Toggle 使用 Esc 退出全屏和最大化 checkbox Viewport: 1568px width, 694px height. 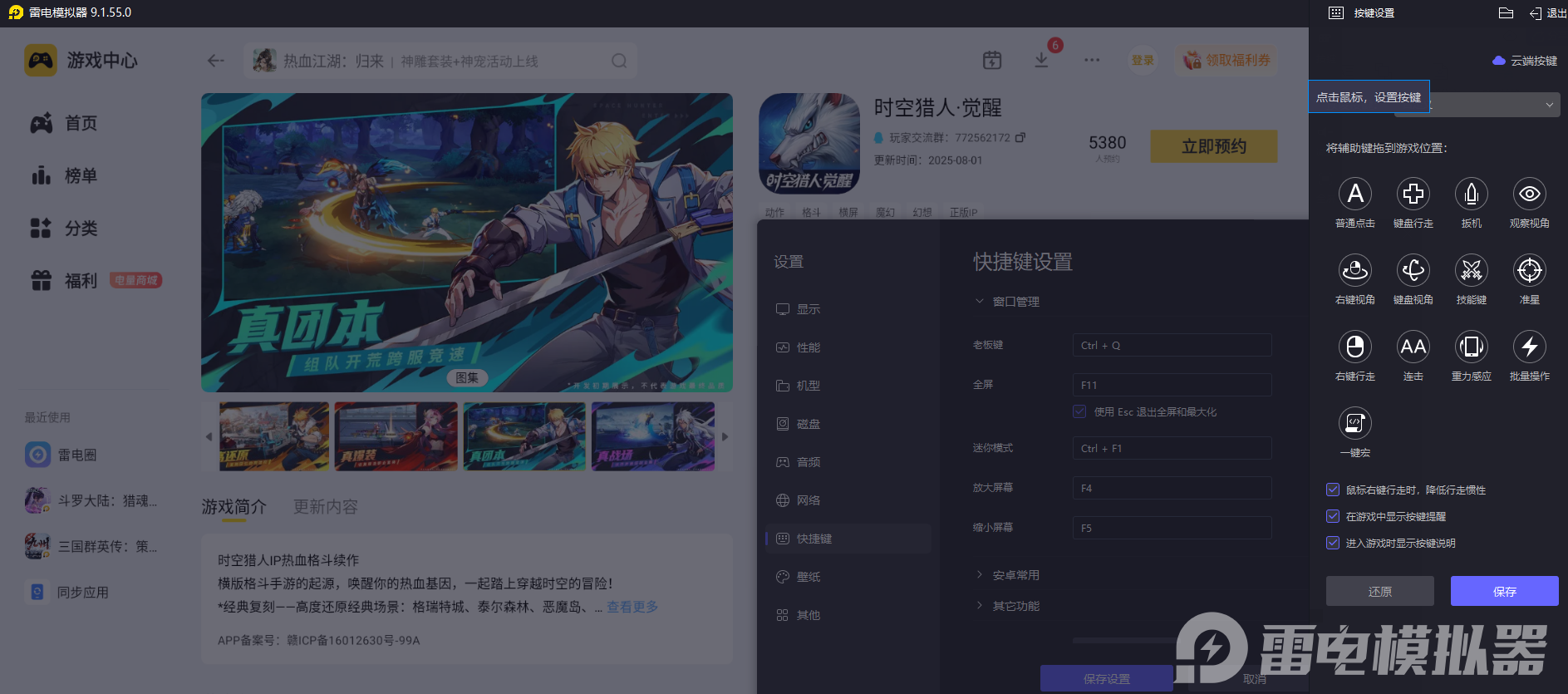1079,411
